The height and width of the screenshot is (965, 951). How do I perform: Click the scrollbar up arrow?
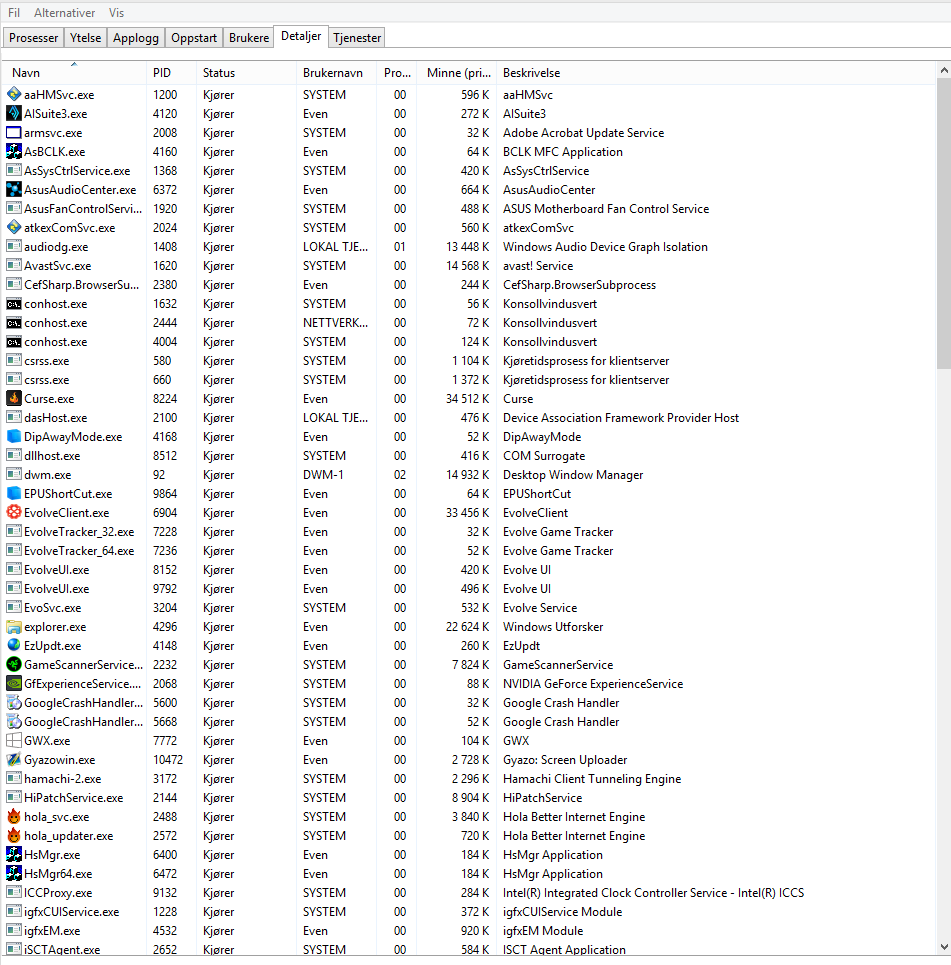click(x=944, y=71)
